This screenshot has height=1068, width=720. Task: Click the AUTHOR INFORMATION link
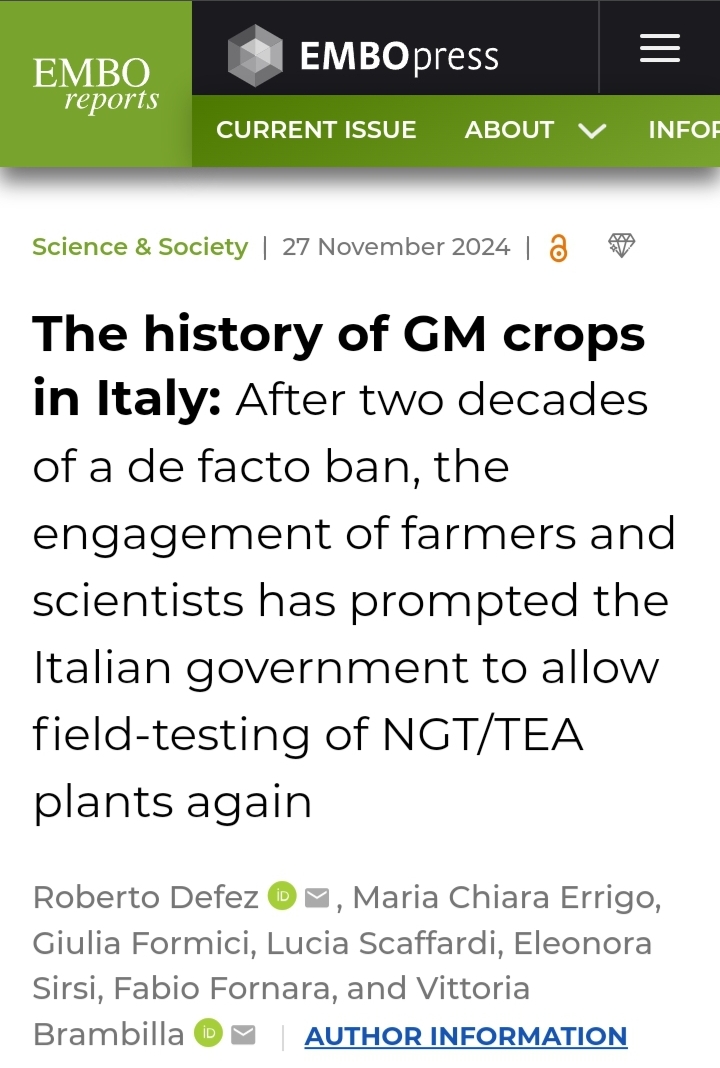point(465,1036)
